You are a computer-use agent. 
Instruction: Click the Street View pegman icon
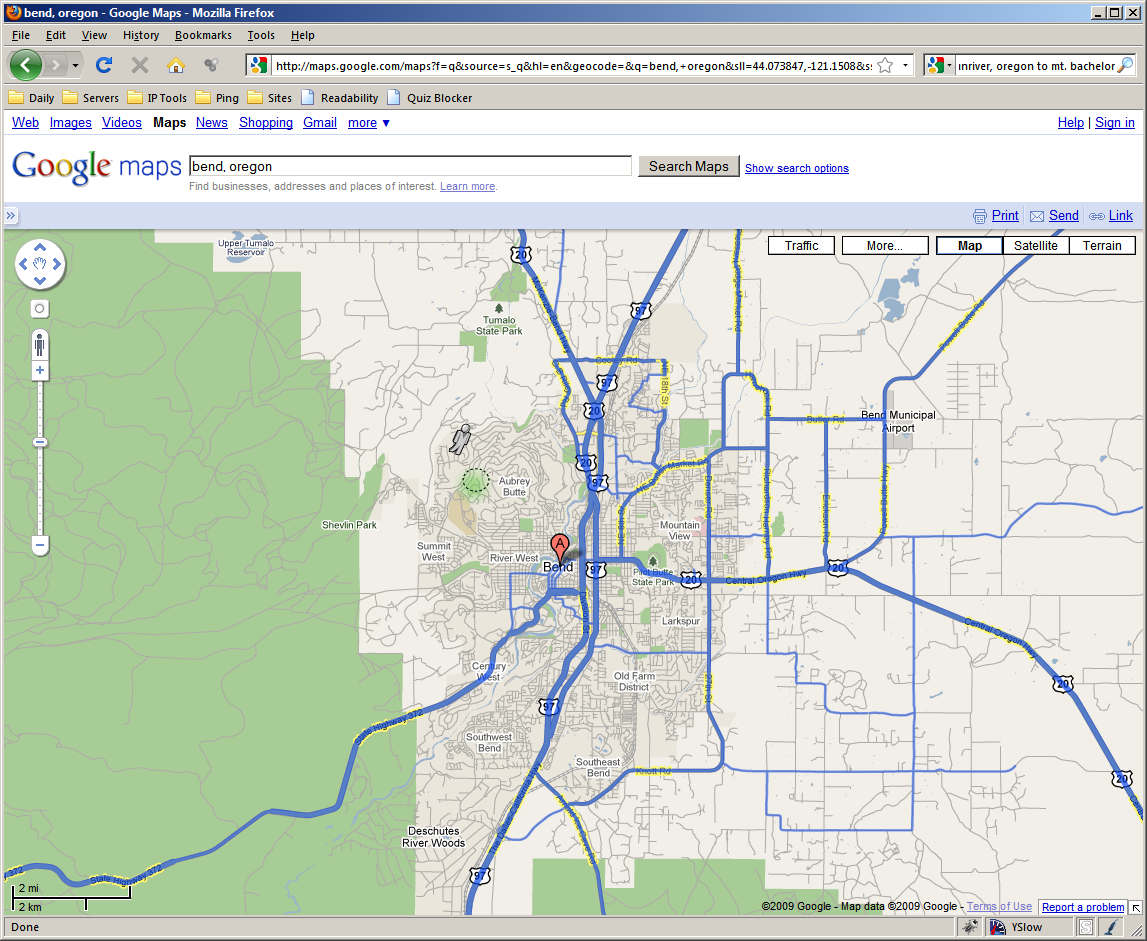tap(40, 346)
